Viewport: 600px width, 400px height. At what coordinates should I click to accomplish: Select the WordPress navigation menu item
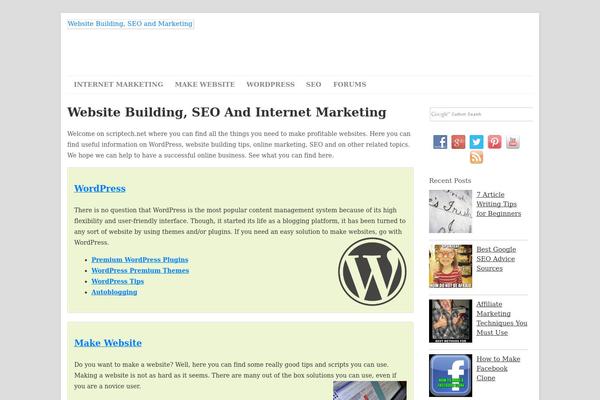(x=271, y=84)
